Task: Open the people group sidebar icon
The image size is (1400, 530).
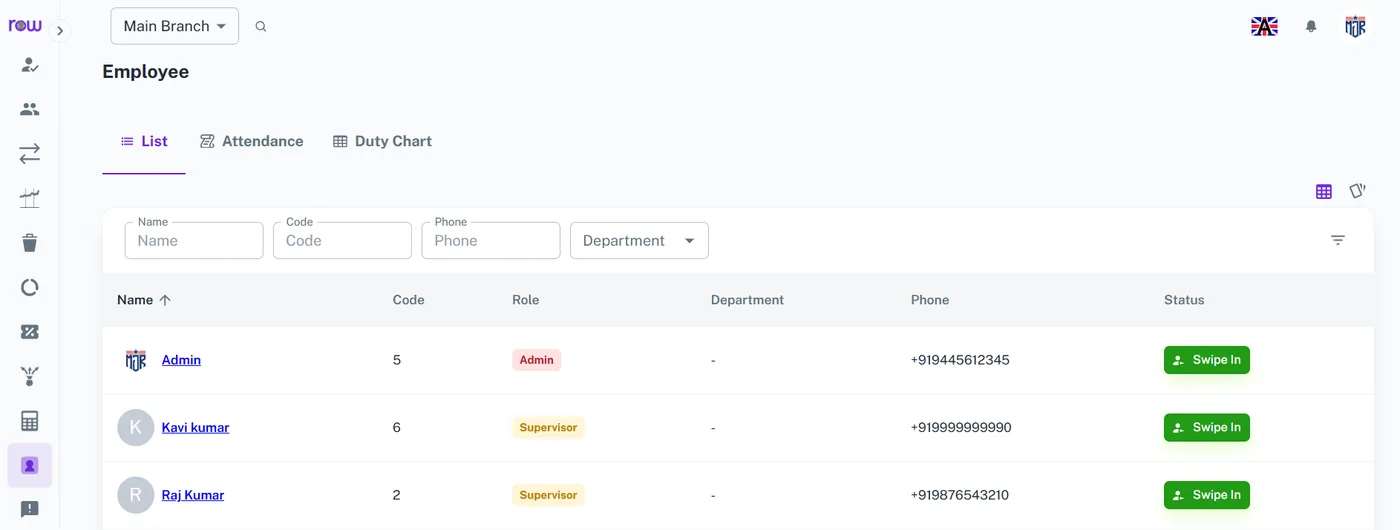Action: pos(30,109)
